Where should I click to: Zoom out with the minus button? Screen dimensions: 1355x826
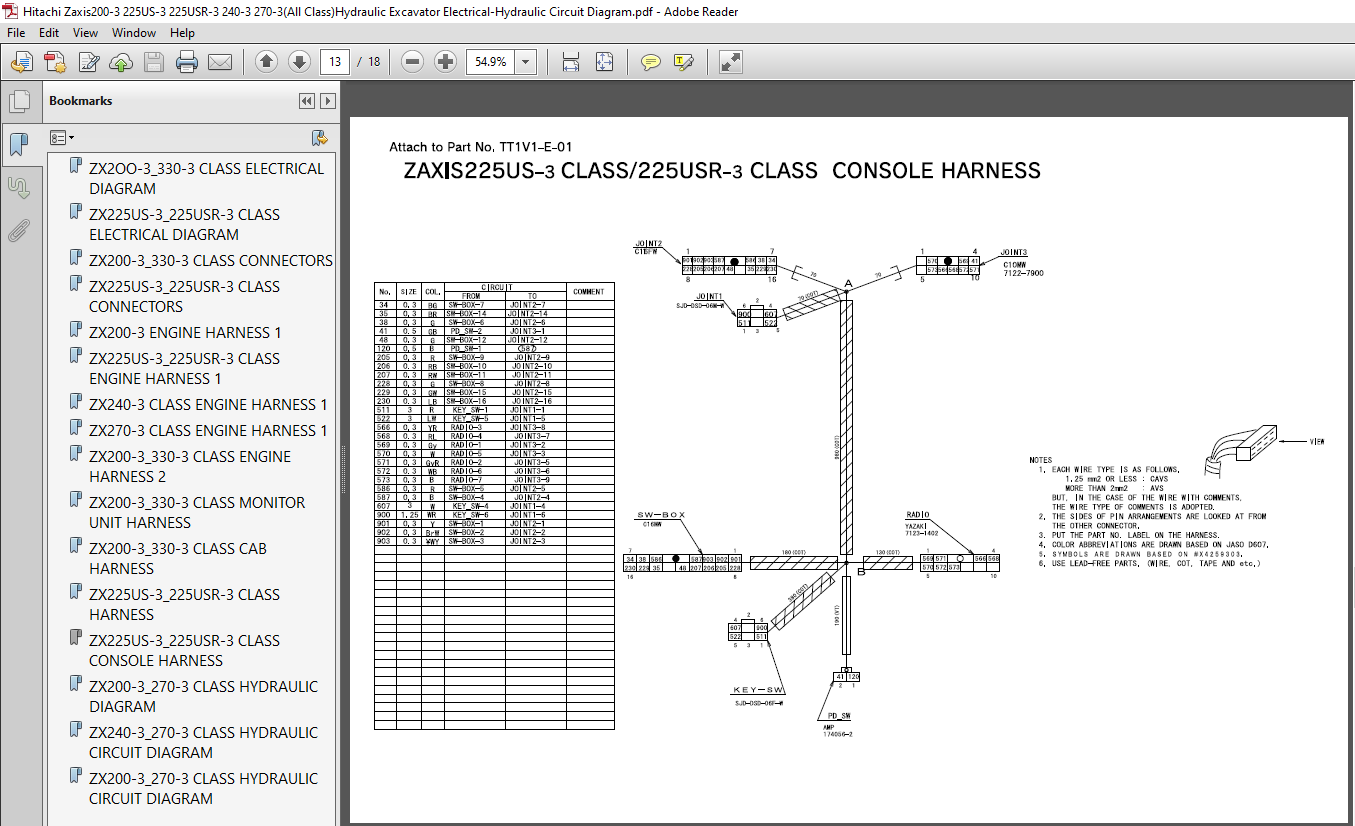(412, 62)
